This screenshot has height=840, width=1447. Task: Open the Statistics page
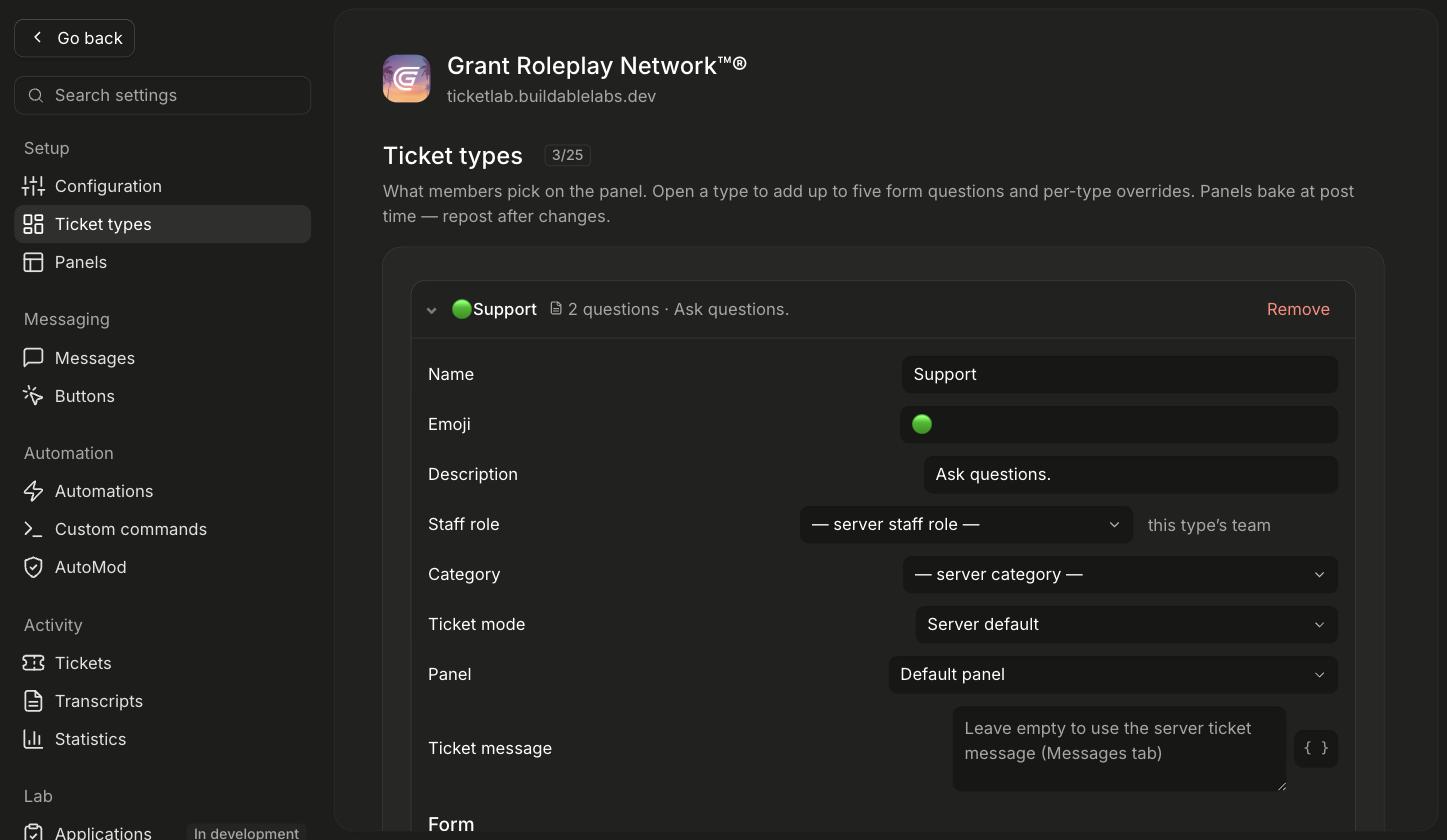pos(162,739)
